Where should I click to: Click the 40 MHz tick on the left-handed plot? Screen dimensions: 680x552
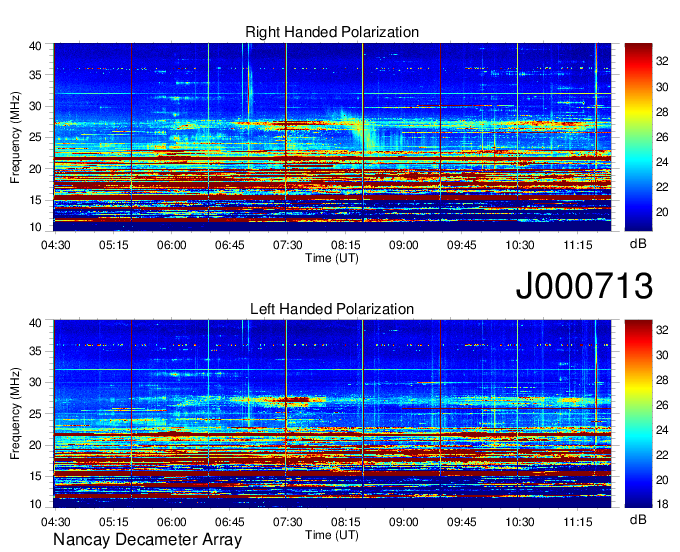(x=35, y=323)
